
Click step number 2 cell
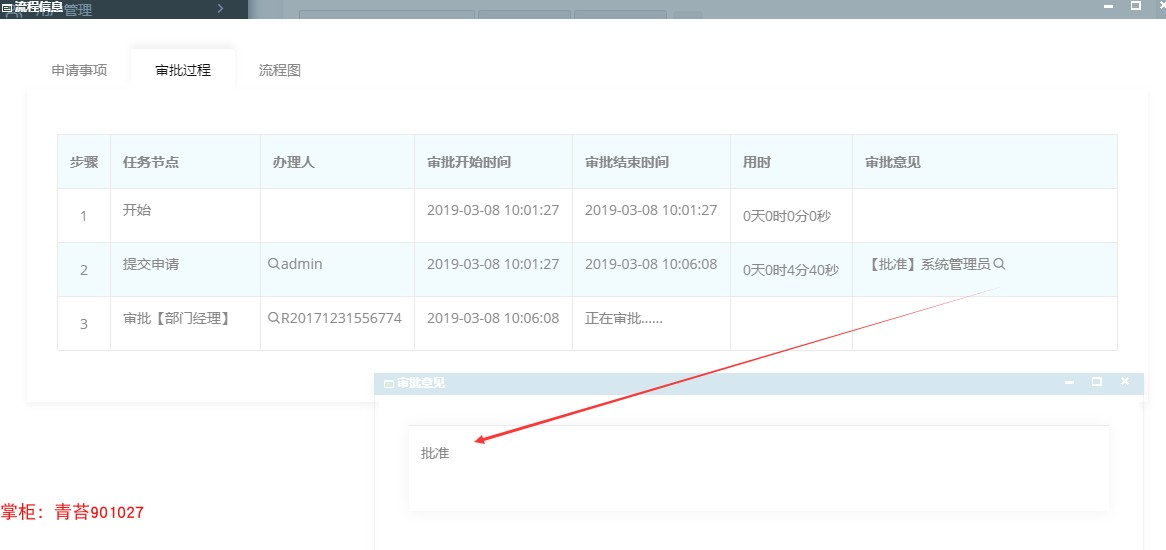84,270
